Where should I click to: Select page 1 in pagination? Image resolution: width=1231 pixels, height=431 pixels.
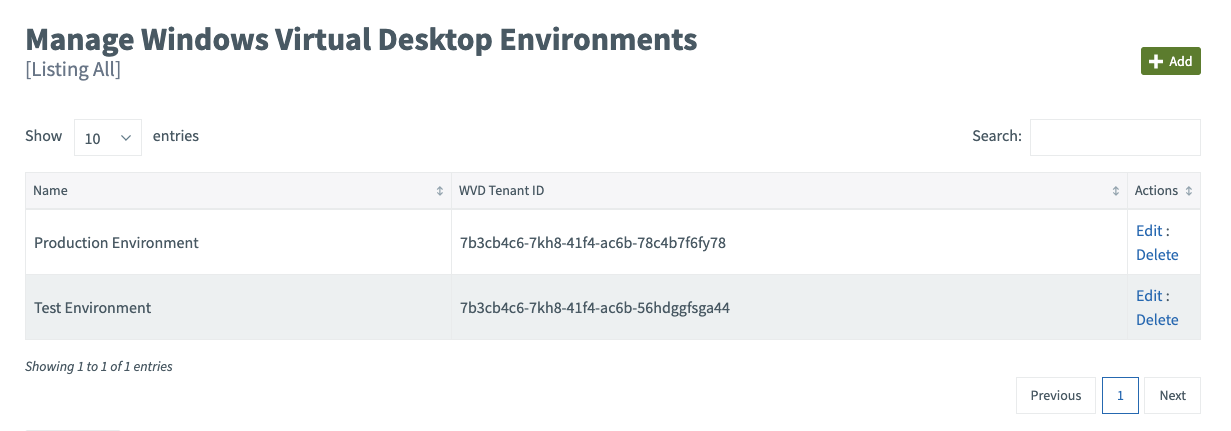coord(1120,395)
